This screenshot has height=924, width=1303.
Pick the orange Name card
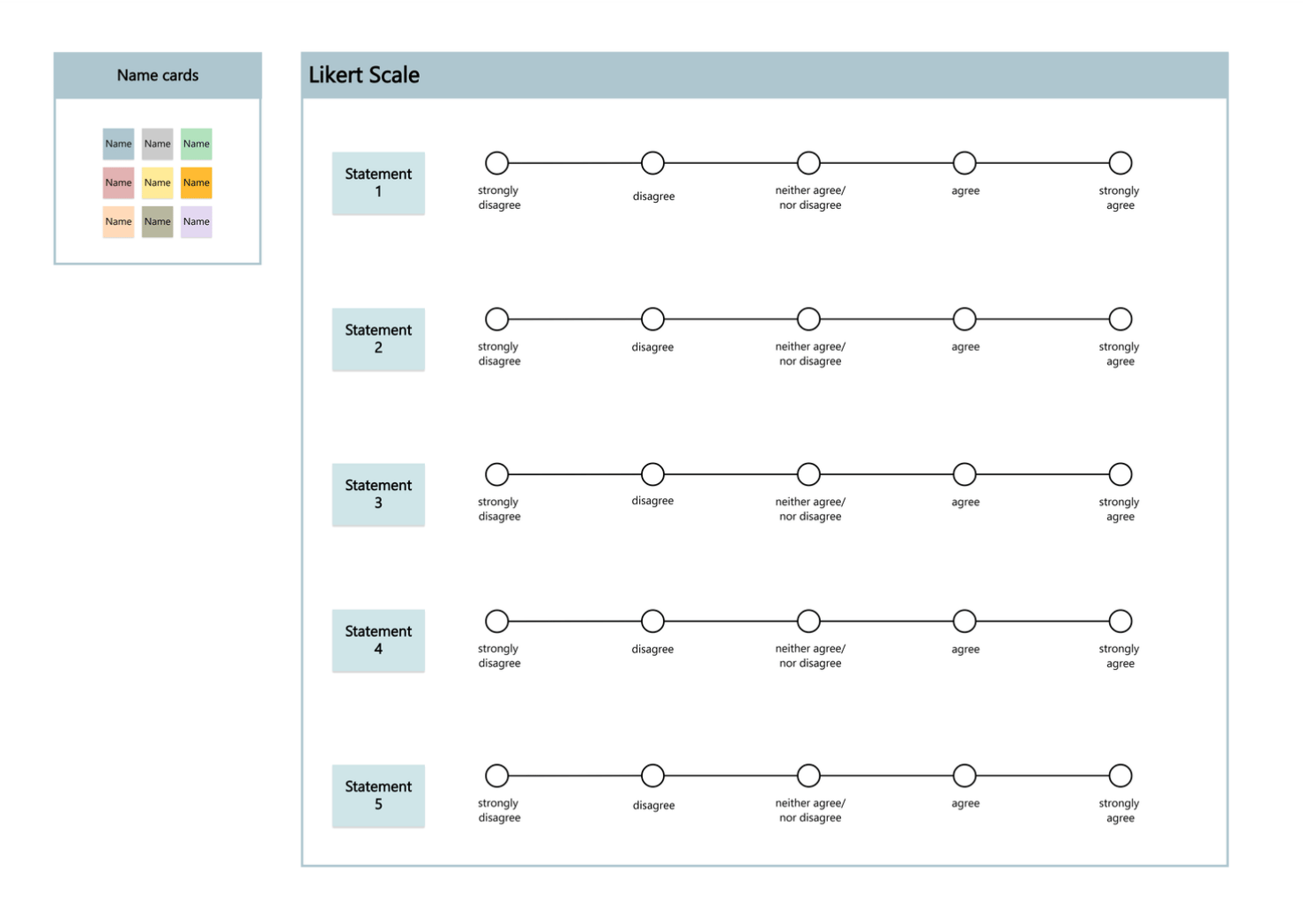pos(197,183)
